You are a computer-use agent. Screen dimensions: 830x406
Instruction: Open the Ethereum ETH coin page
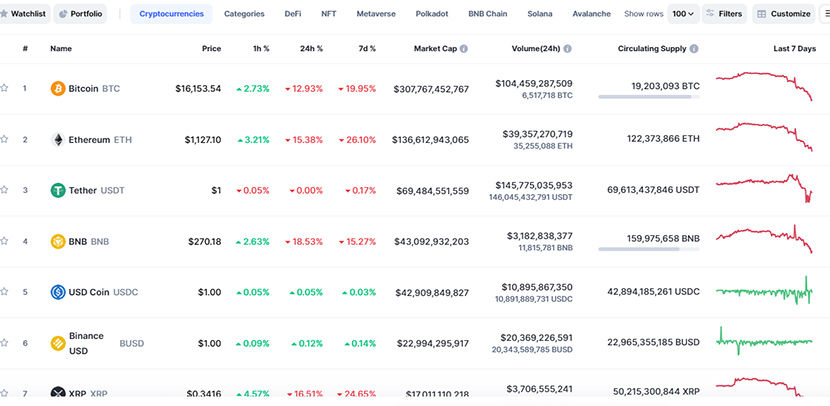(x=100, y=140)
